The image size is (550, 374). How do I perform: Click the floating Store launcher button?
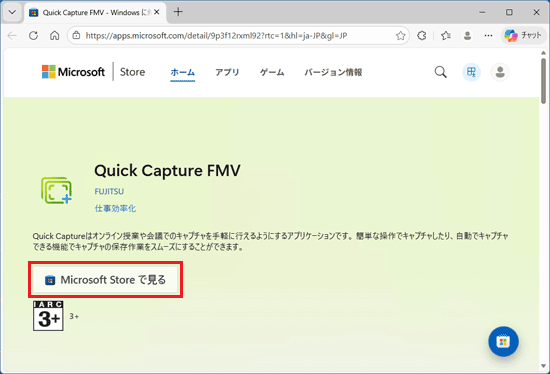pyautogui.click(x=503, y=341)
